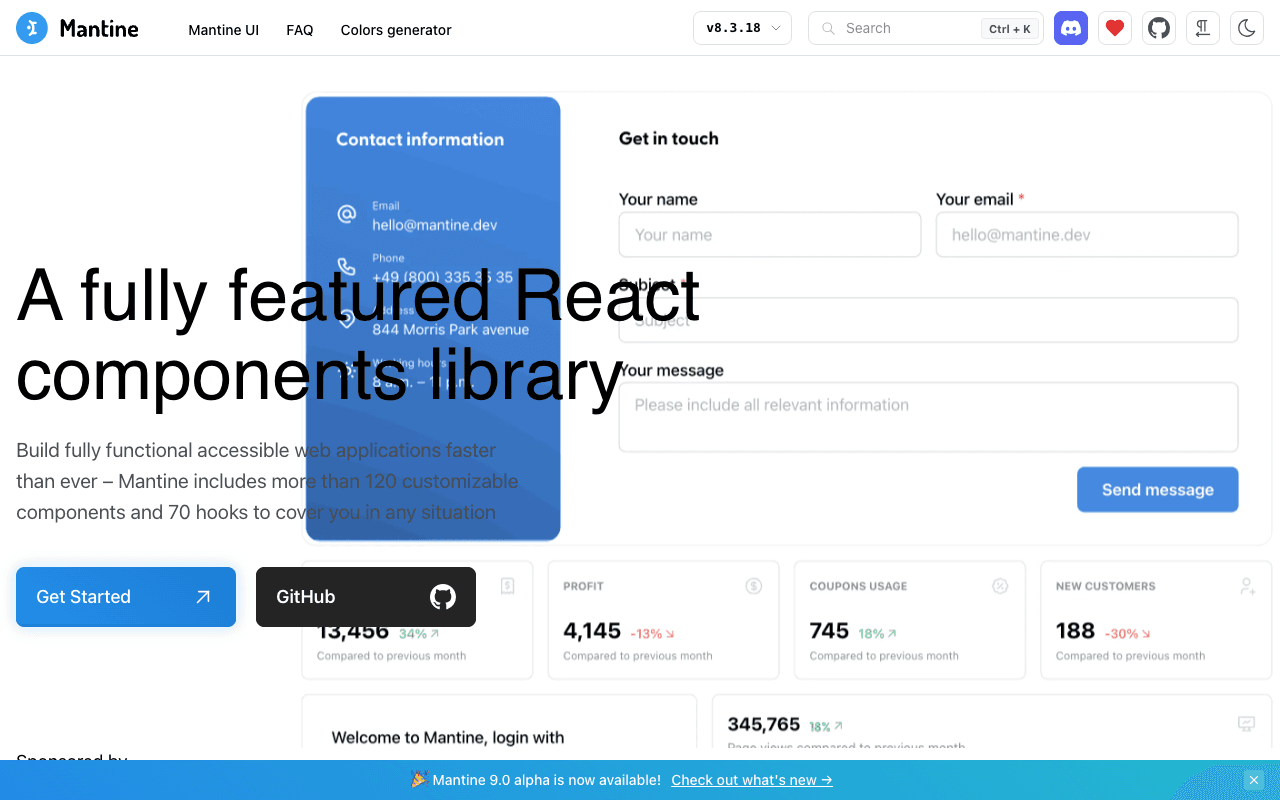
Task: Click the hello@mantine.dev email text
Action: pyautogui.click(x=435, y=225)
